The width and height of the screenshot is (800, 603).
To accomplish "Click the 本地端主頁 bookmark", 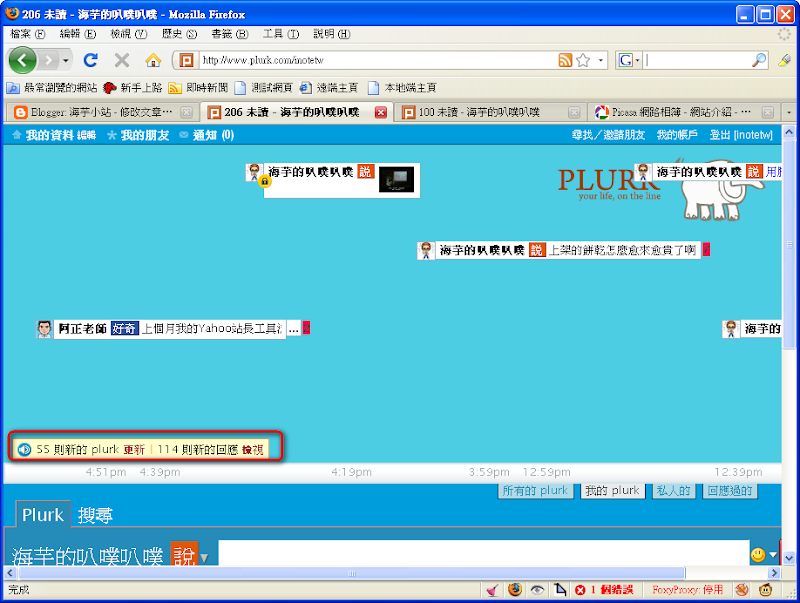I will [x=402, y=88].
